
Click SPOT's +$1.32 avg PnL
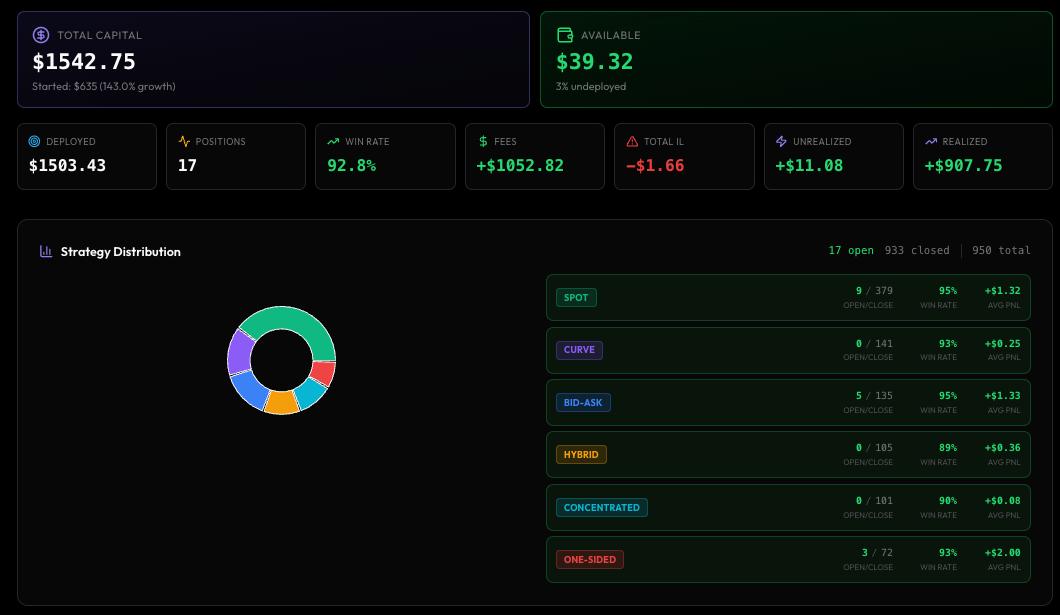point(1003,291)
